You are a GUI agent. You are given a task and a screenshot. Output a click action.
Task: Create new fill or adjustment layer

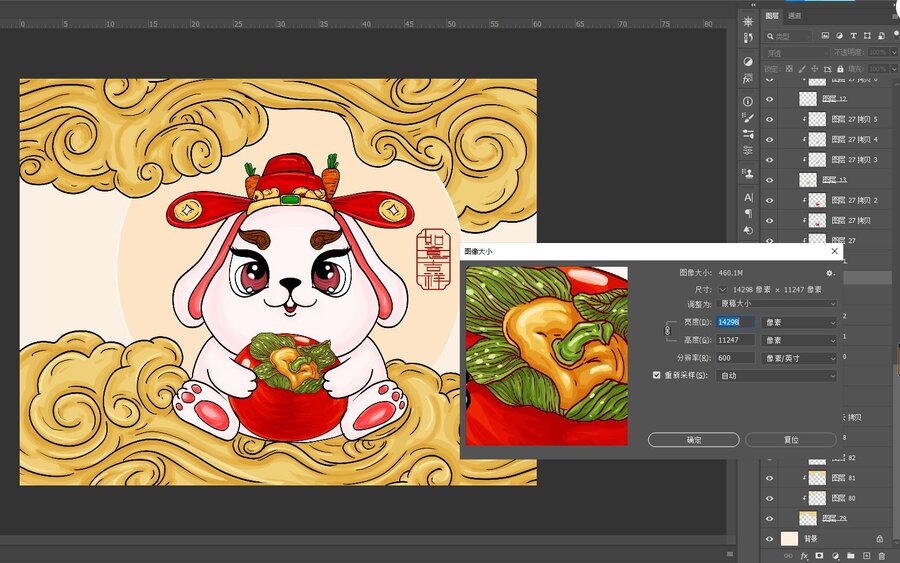835,556
